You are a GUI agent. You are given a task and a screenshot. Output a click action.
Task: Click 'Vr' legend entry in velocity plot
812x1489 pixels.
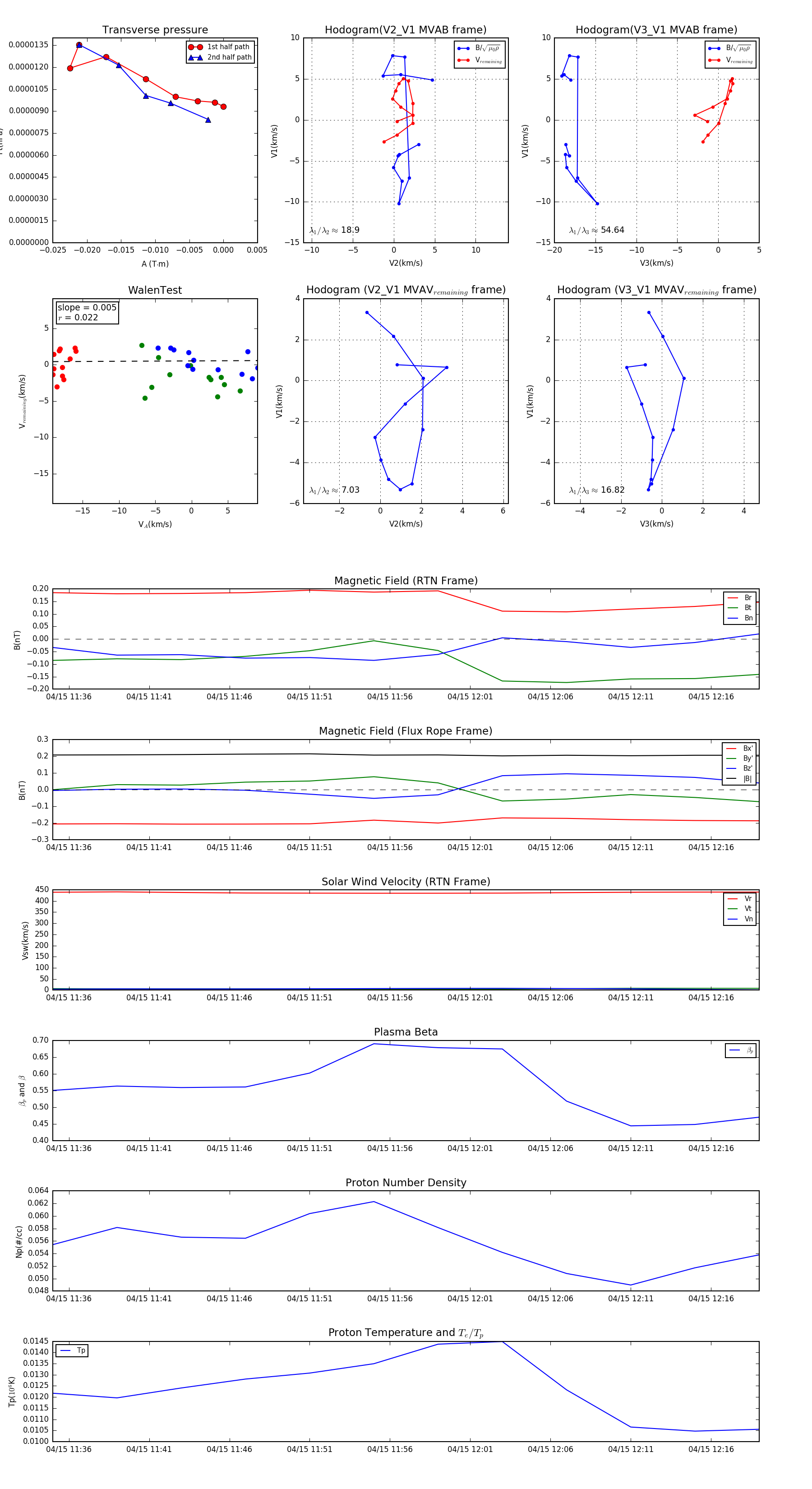[740, 899]
